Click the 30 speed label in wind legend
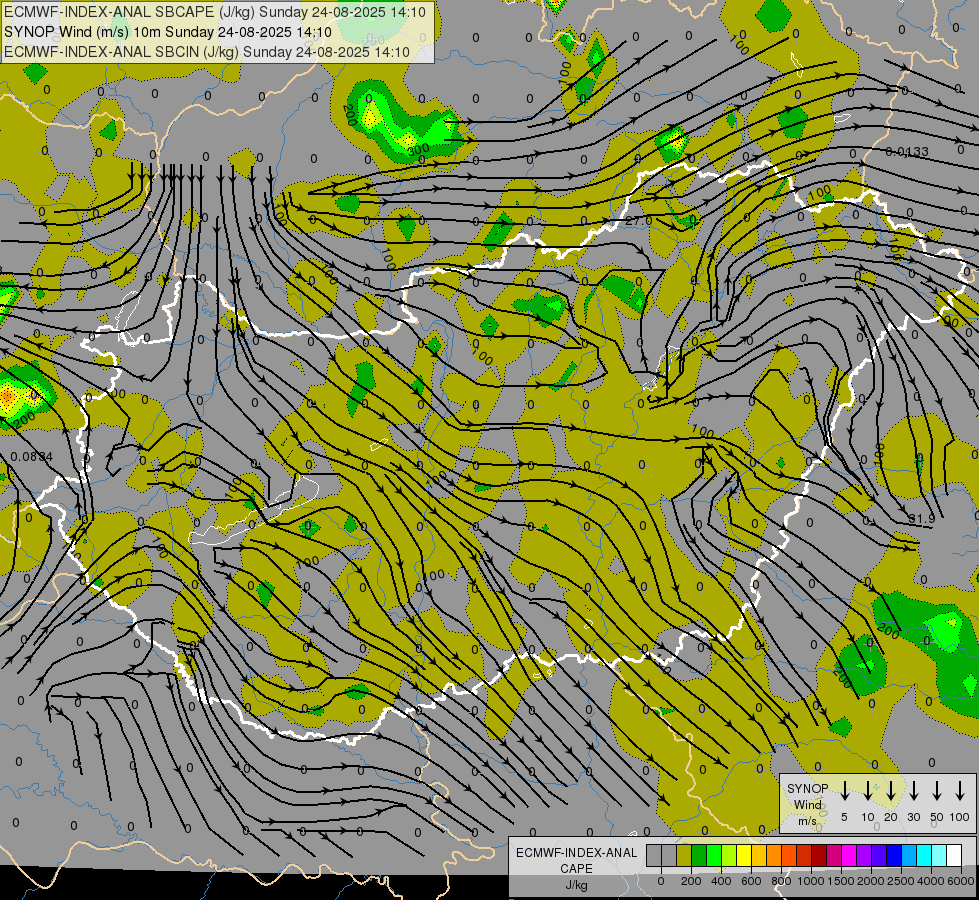Image resolution: width=979 pixels, height=900 pixels. (913, 817)
